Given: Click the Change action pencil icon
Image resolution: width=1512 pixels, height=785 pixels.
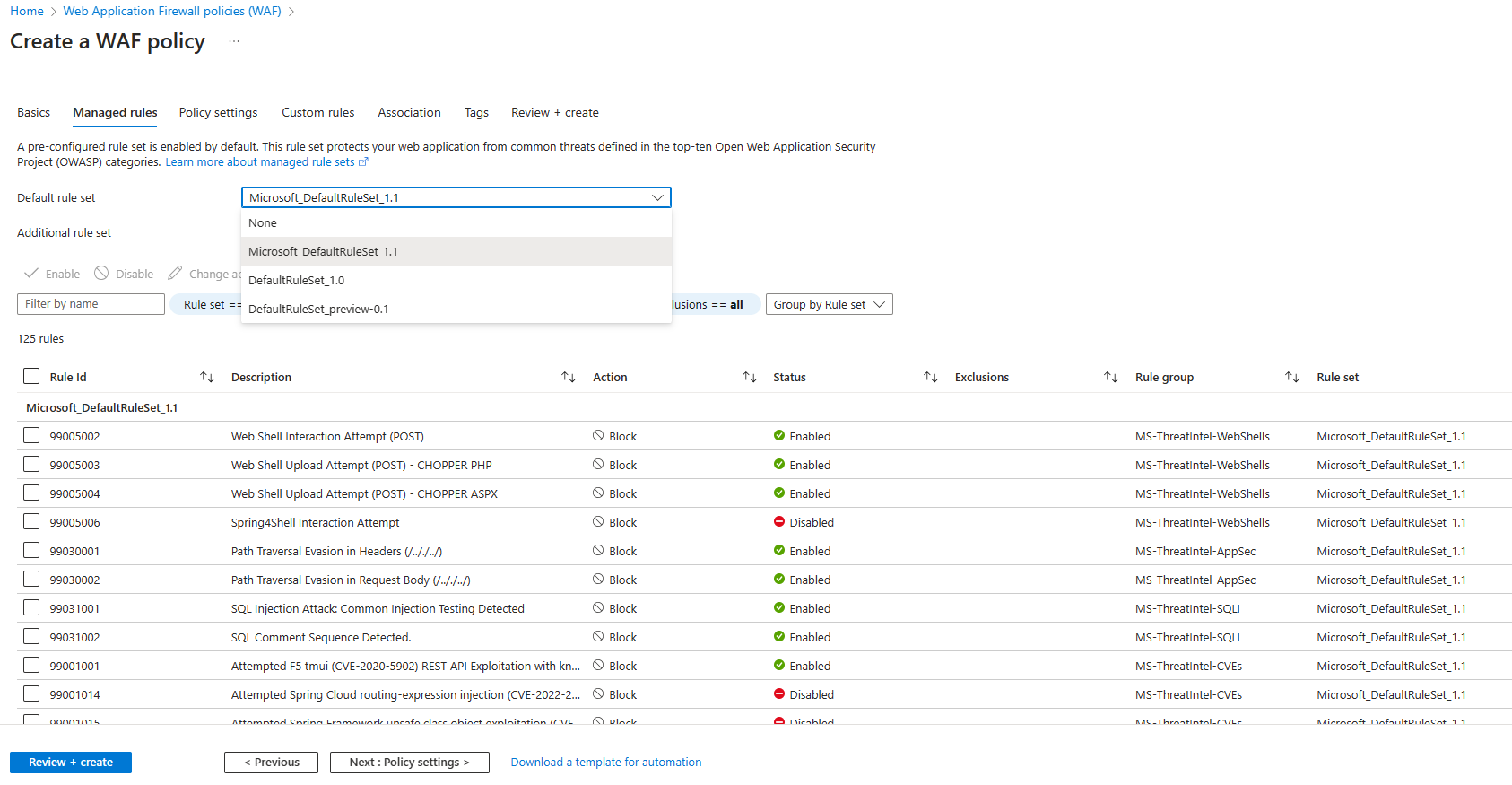Looking at the screenshot, I should click(x=175, y=273).
